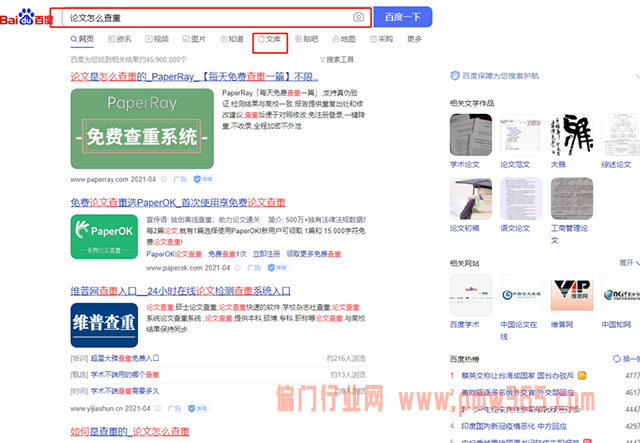Screen dimensions: 640x443
Task: Open the 中国知网 CNKI site icon
Action: tap(621, 295)
